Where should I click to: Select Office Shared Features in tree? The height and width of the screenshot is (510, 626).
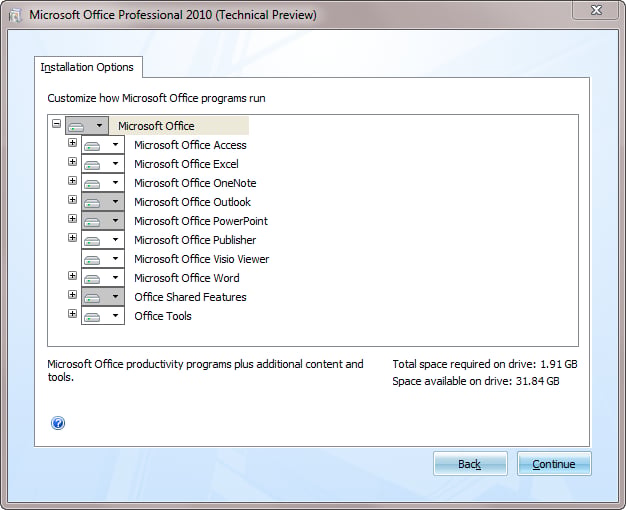190,297
